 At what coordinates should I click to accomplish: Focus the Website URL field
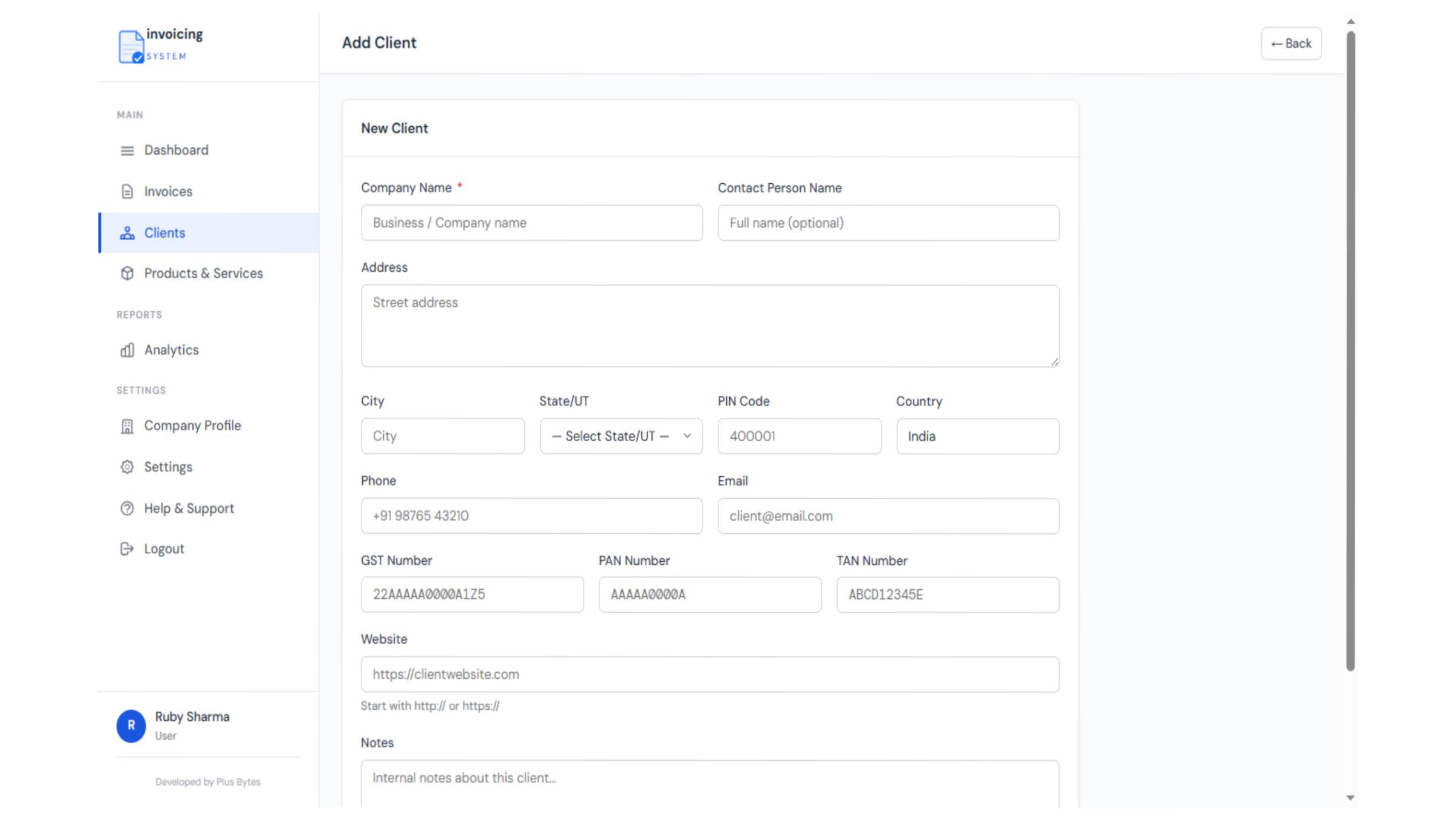[710, 675]
